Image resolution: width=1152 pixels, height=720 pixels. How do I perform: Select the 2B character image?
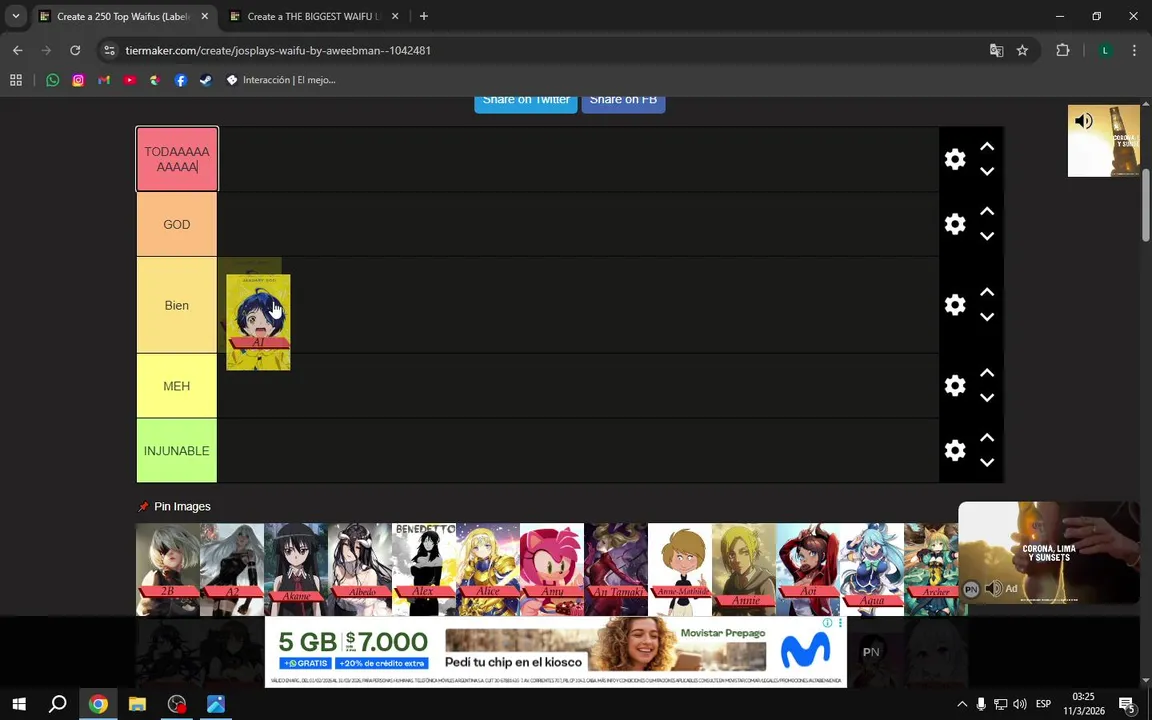[x=168, y=569]
